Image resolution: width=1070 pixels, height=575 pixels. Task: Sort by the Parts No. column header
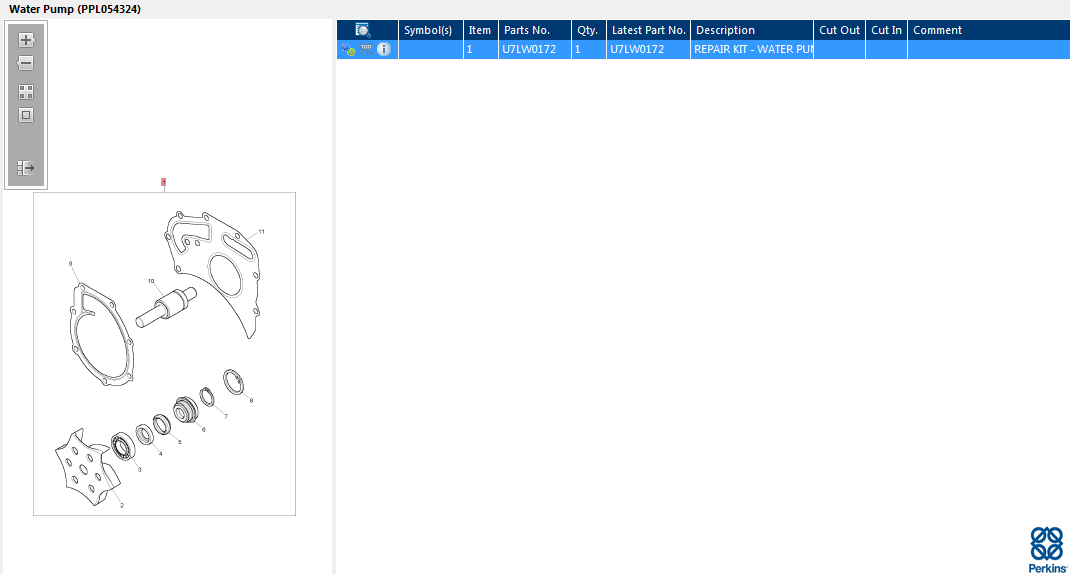click(535, 30)
